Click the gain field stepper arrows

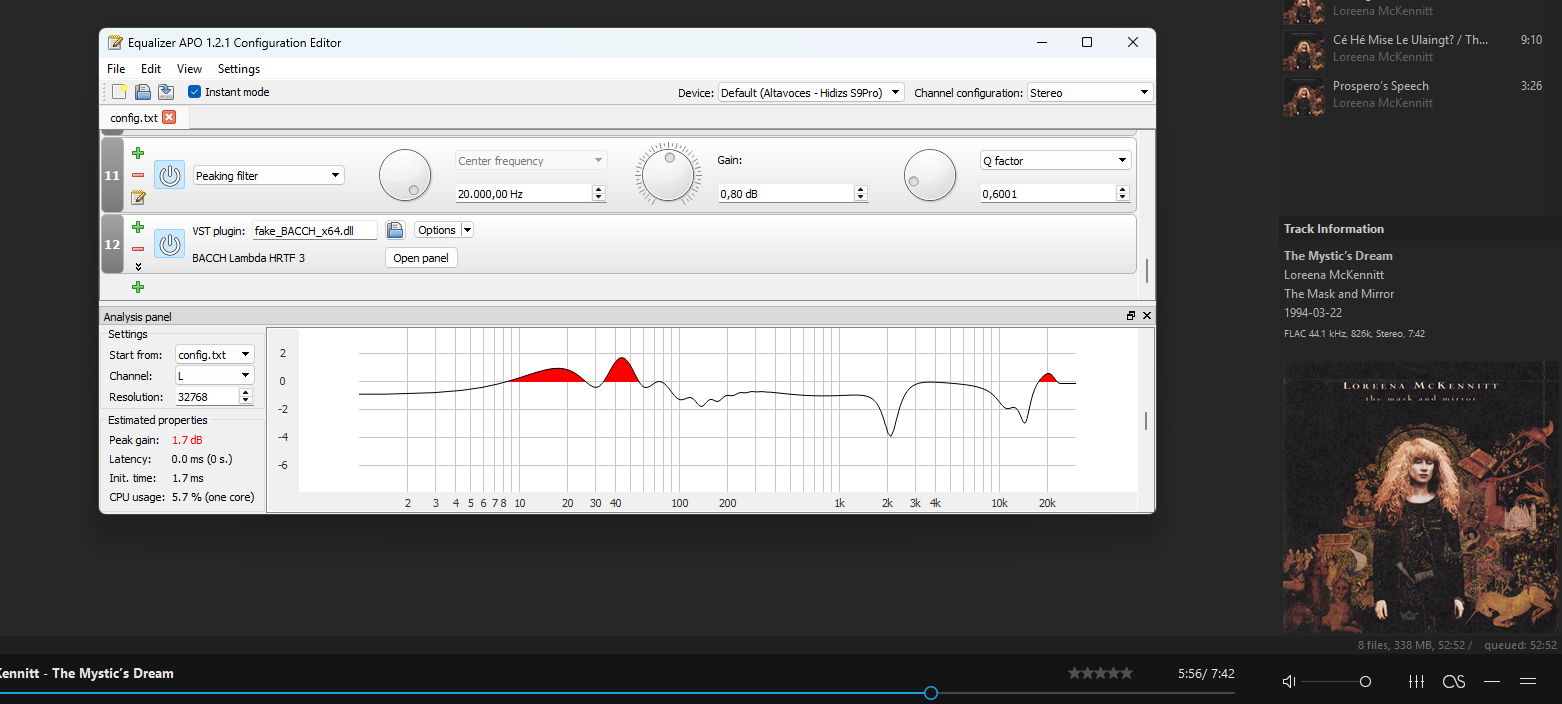pyautogui.click(x=862, y=194)
